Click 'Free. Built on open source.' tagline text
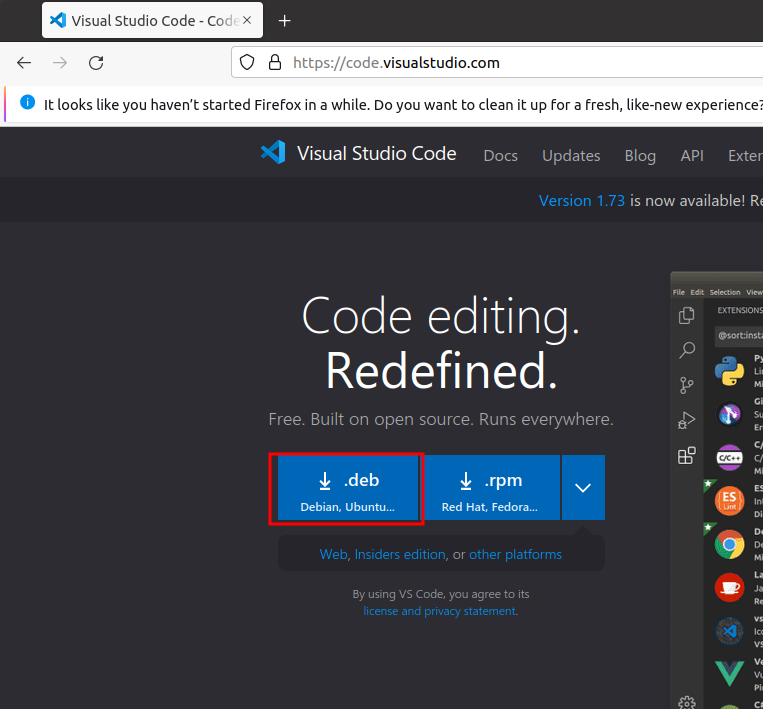Image resolution: width=763 pixels, height=709 pixels. [371, 419]
